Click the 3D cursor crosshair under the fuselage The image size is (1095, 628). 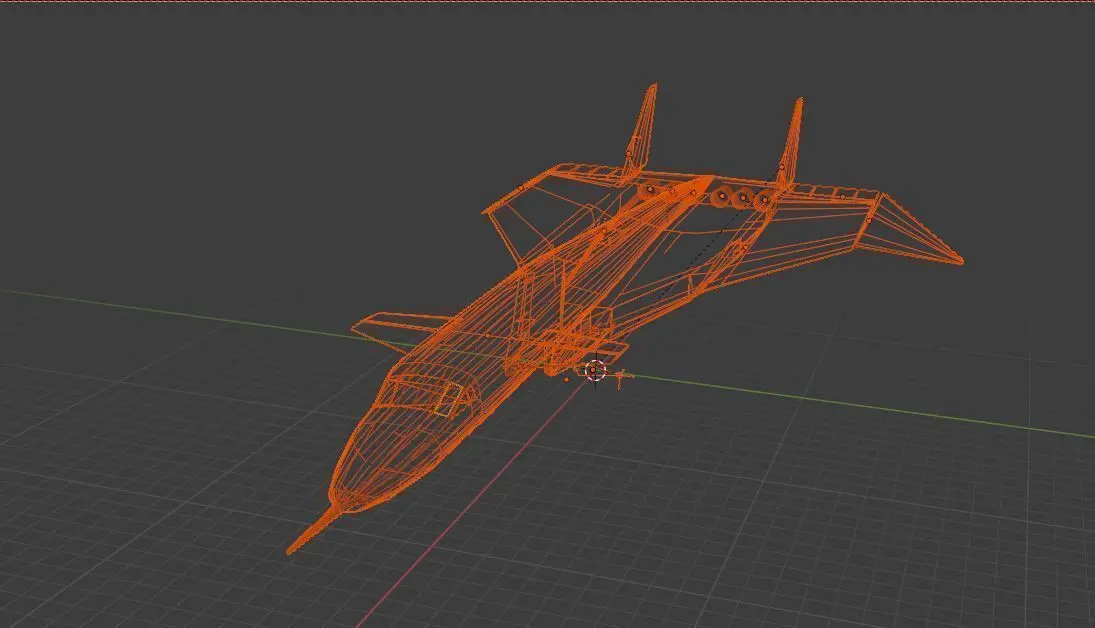[594, 371]
